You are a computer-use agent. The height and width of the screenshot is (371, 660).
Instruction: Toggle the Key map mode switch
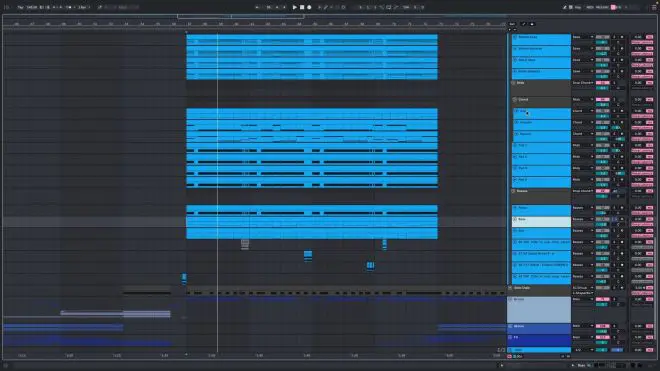tap(578, 7)
